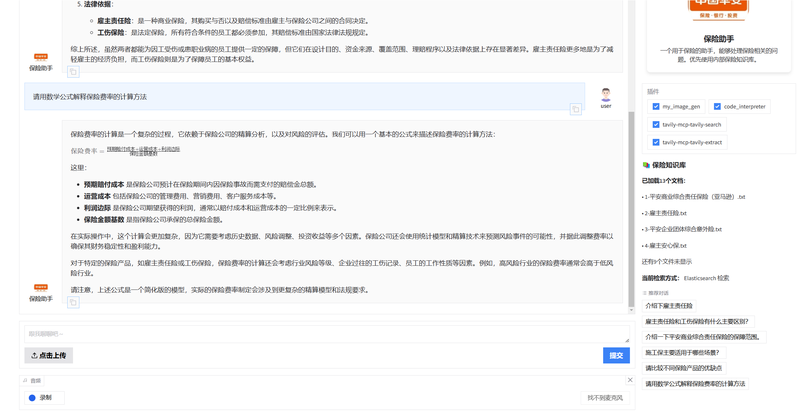Toggle the my_image_gen plugin checkbox
Image resolution: width=800 pixels, height=414 pixels.
click(656, 106)
